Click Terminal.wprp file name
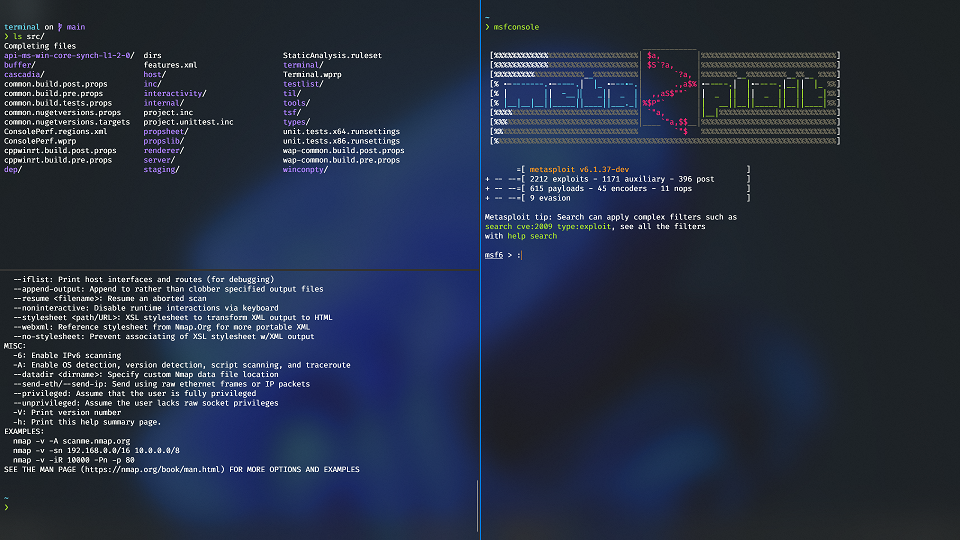This screenshot has height=540, width=960. 312,75
